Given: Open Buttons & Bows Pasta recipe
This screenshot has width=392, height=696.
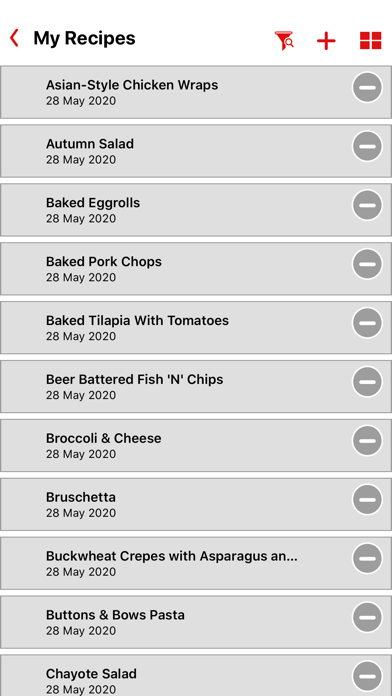Looking at the screenshot, I should 196,622.
